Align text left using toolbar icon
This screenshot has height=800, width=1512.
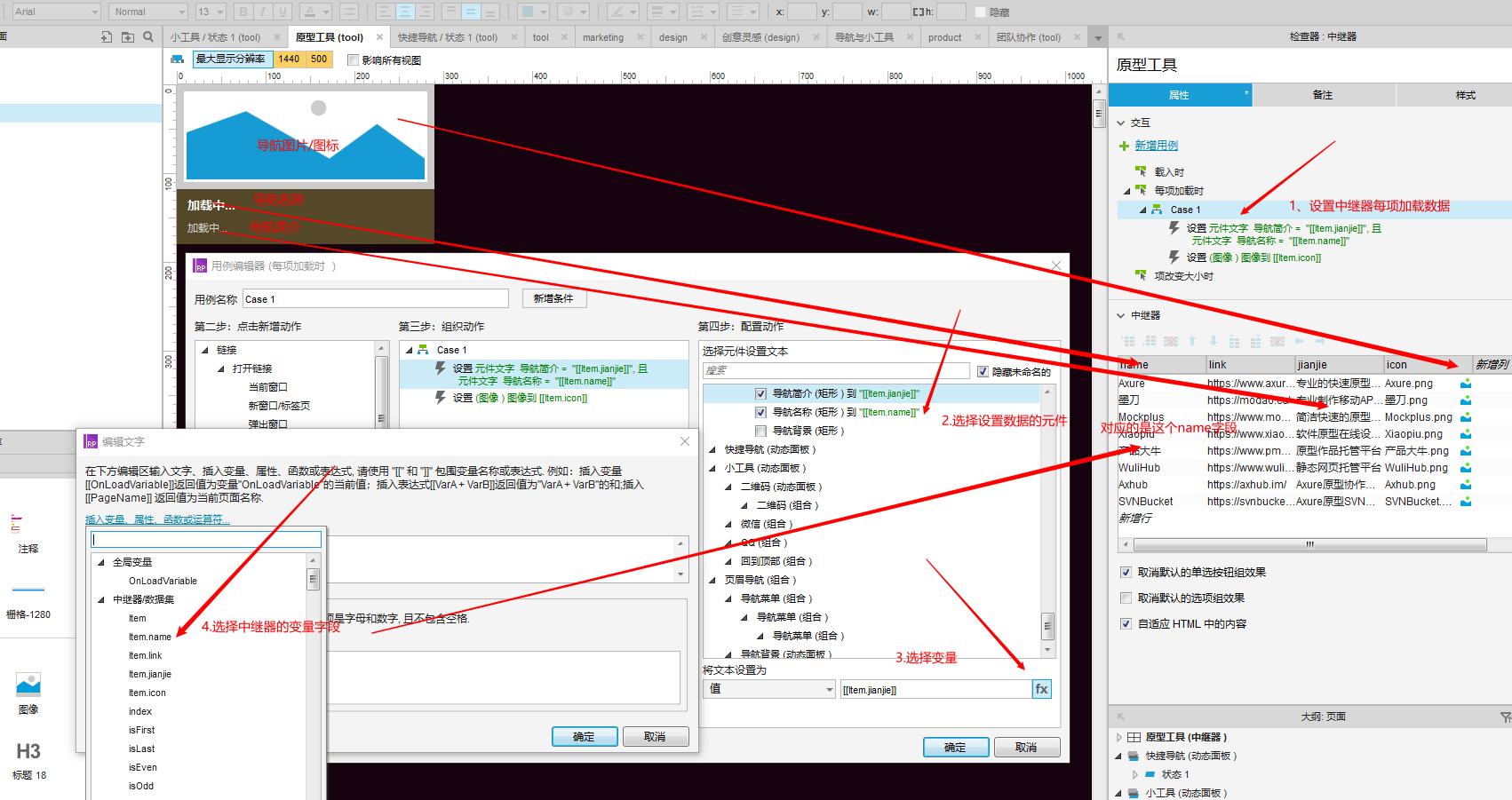384,12
